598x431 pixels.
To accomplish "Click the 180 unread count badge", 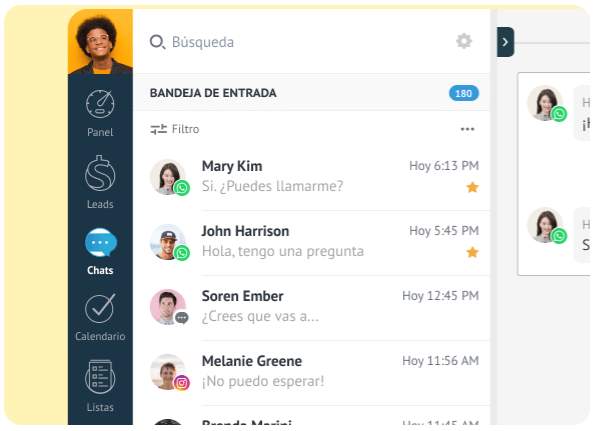I will 463,93.
